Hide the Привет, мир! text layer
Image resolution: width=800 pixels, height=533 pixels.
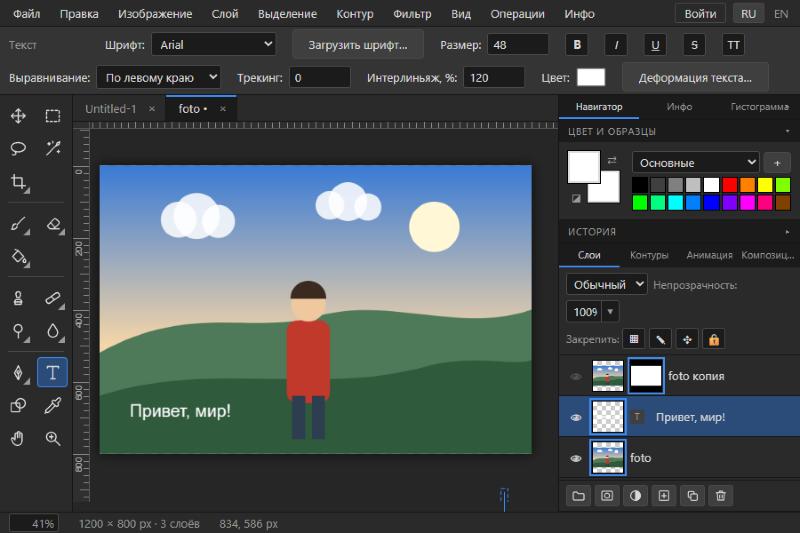coord(576,417)
